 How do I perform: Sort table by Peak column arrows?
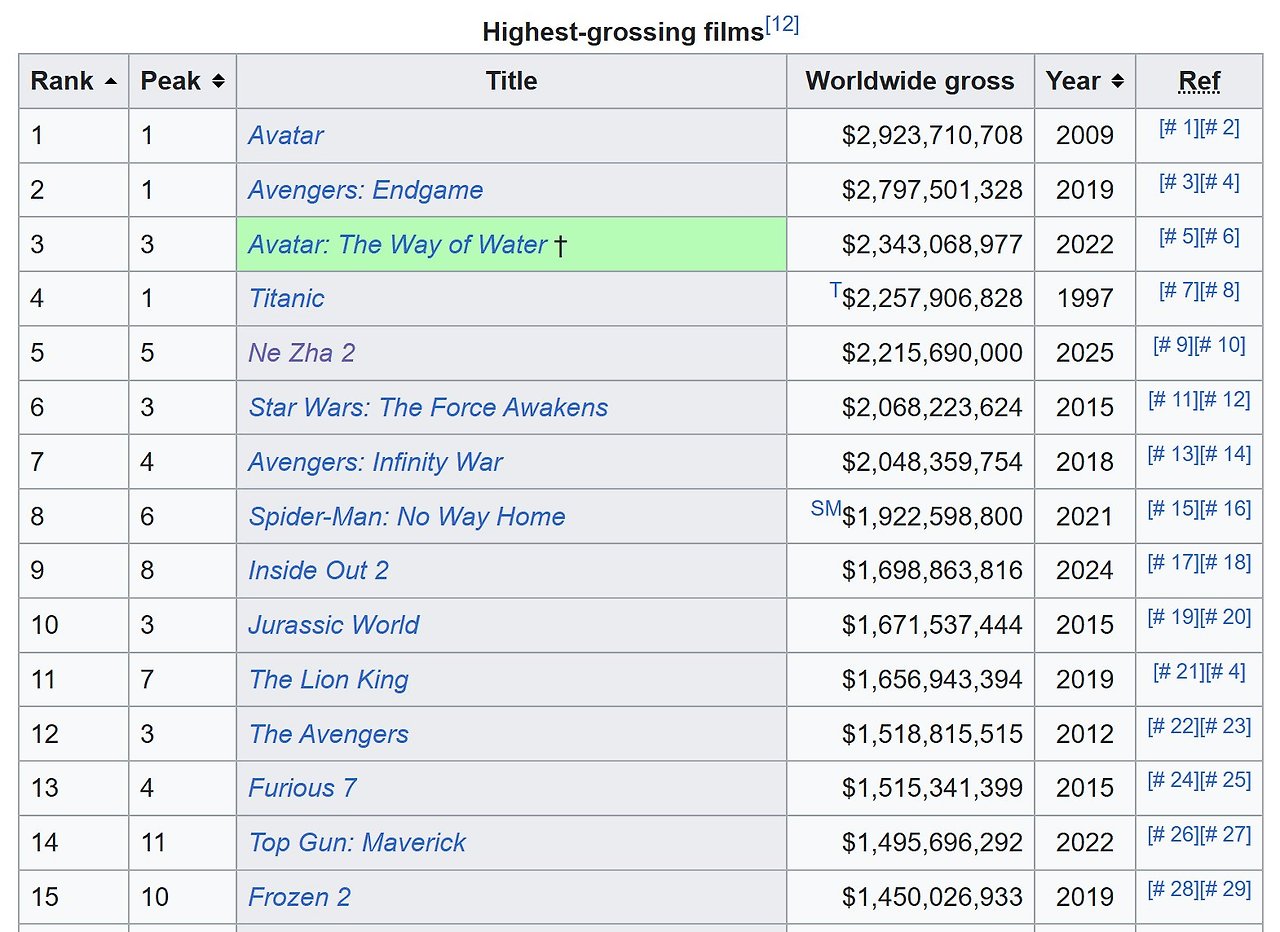218,81
